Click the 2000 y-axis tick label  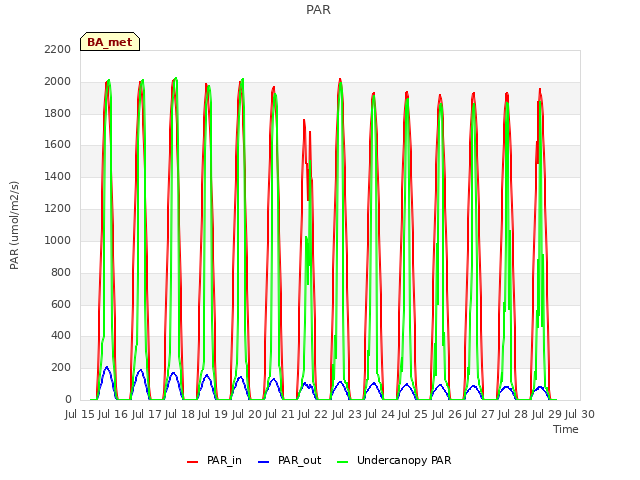pyautogui.click(x=58, y=81)
